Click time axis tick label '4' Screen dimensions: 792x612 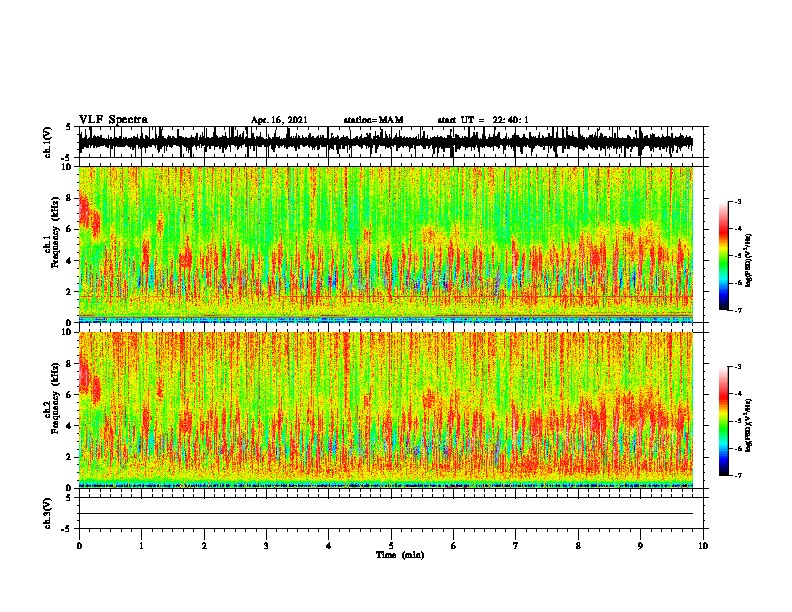click(x=329, y=545)
